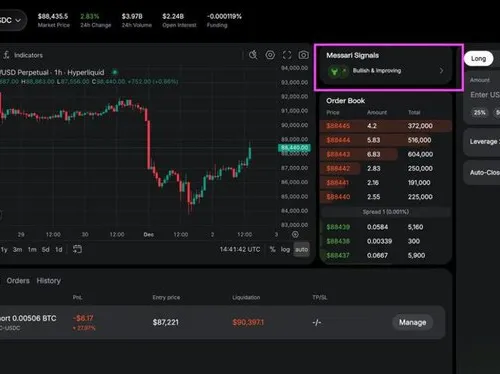The height and width of the screenshot is (374, 500).
Task: Click the Messari Signals bullish indicator icon
Action: pyautogui.click(x=334, y=71)
